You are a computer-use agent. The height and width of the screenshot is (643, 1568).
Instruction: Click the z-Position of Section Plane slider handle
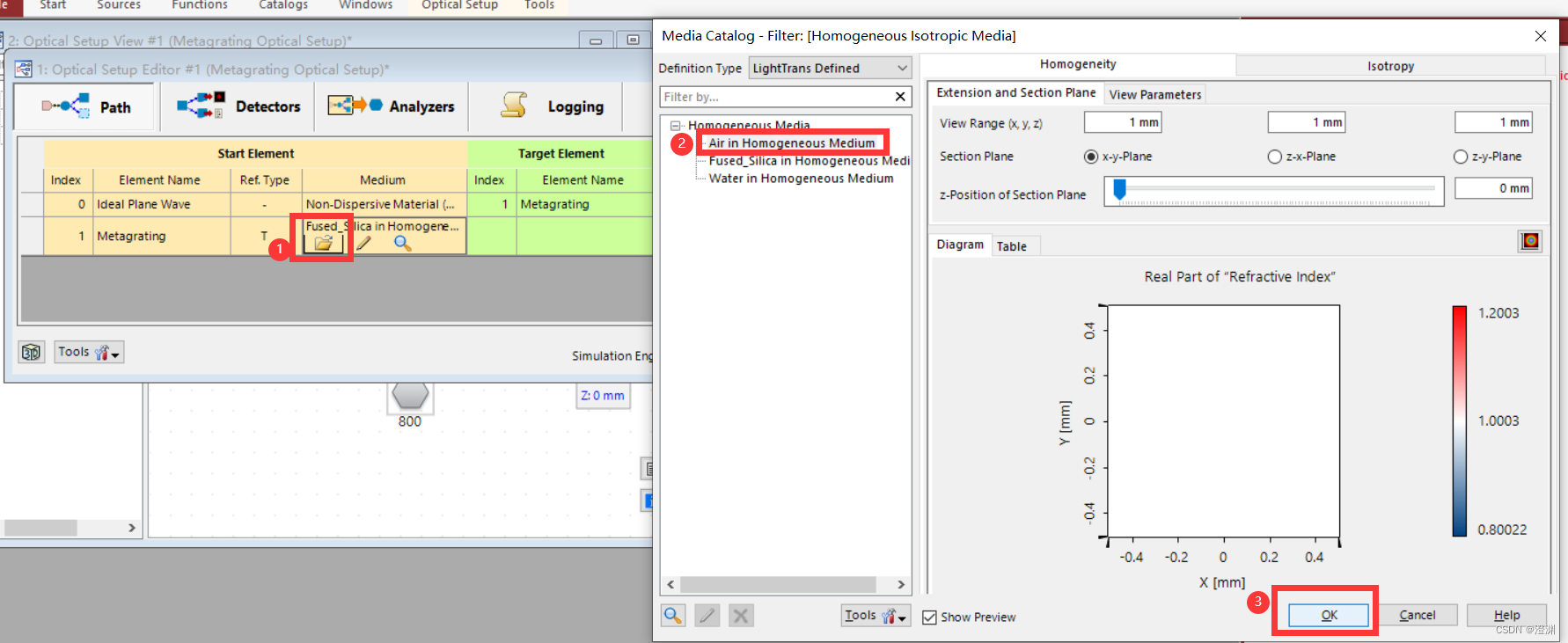point(1120,189)
